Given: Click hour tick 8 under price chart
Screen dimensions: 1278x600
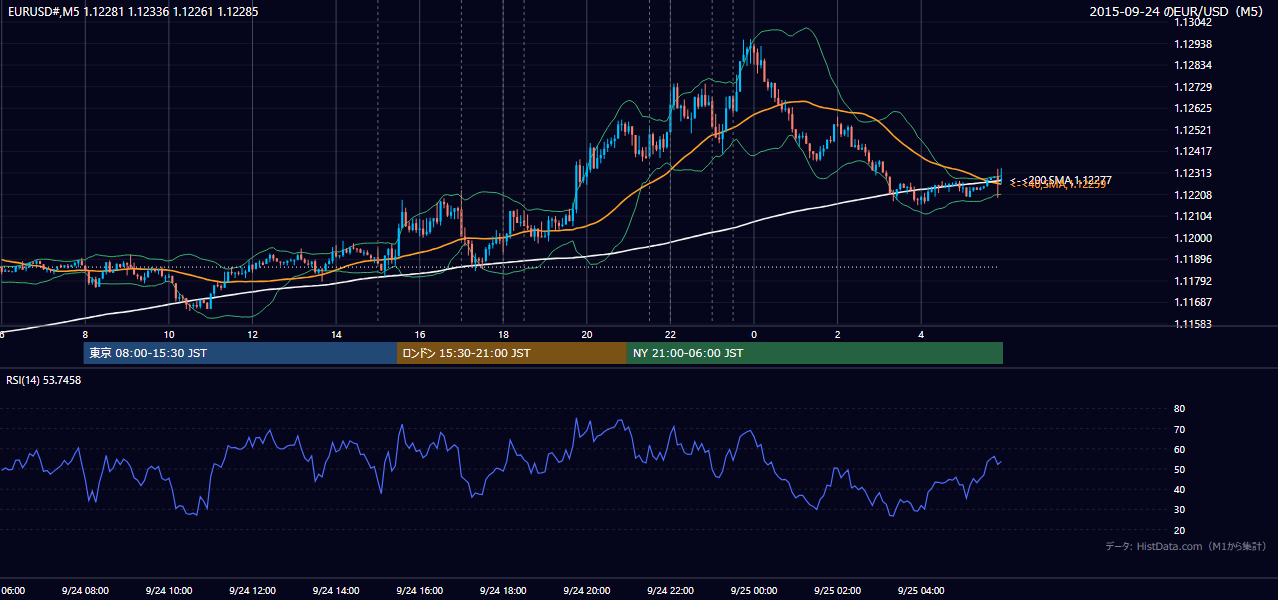Looking at the screenshot, I should [x=85, y=334].
